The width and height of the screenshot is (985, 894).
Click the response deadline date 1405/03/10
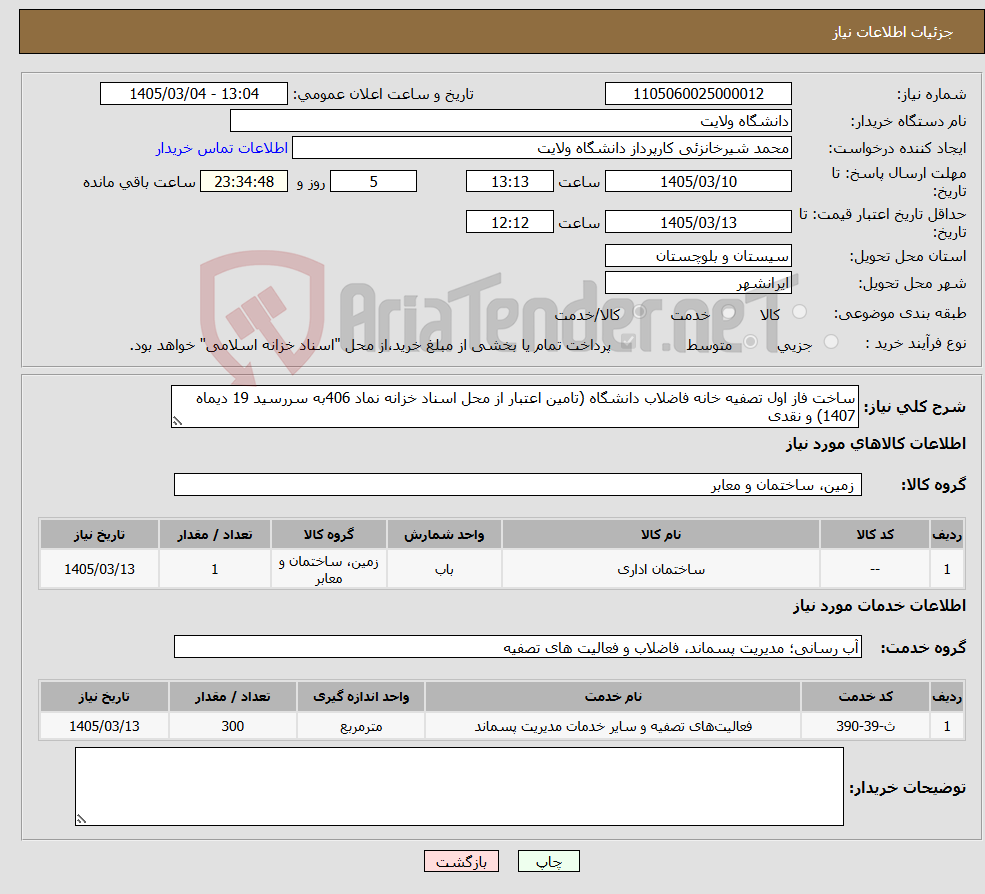coord(698,182)
